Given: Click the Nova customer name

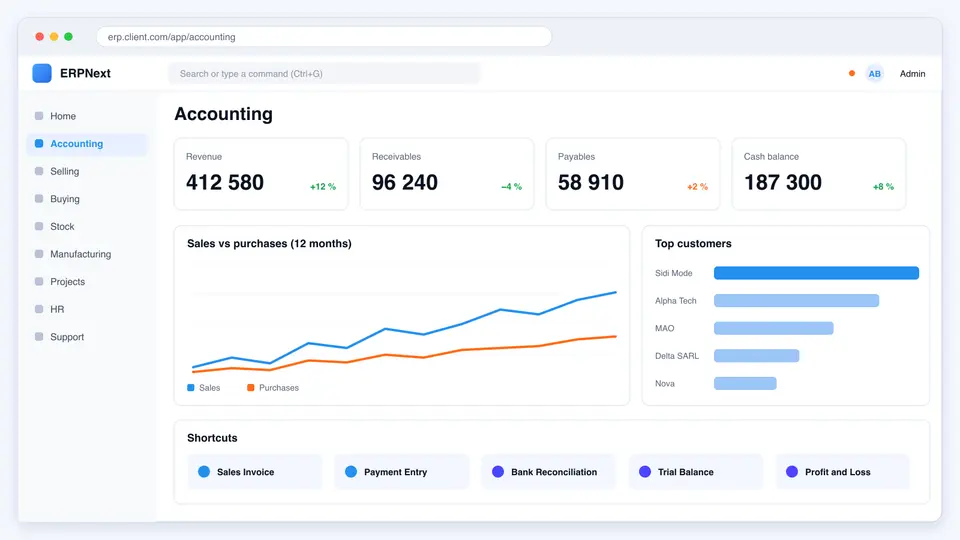Looking at the screenshot, I should point(665,383).
